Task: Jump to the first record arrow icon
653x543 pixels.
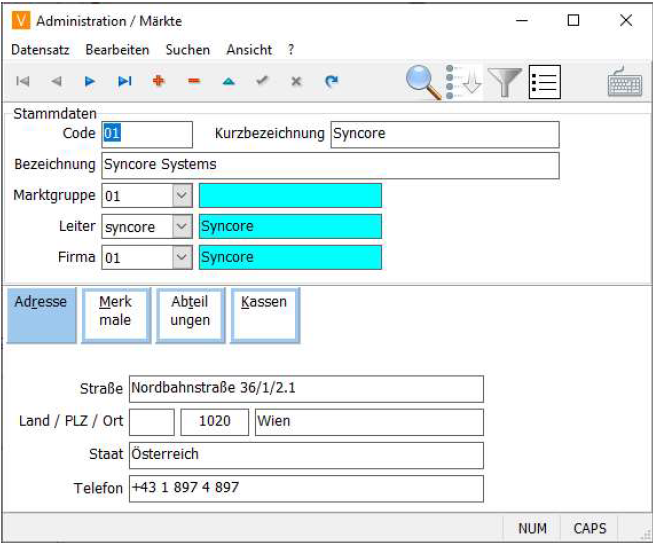Action: click(23, 82)
